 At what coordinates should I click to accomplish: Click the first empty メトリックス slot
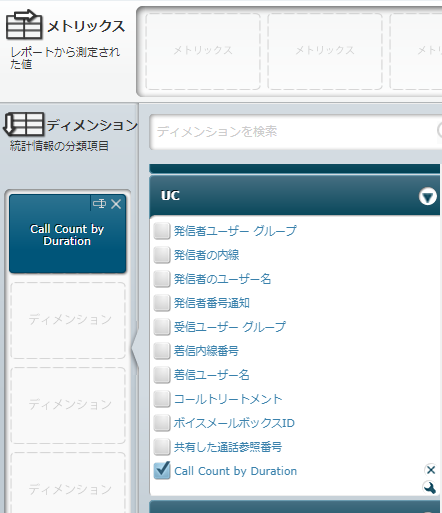pos(203,51)
